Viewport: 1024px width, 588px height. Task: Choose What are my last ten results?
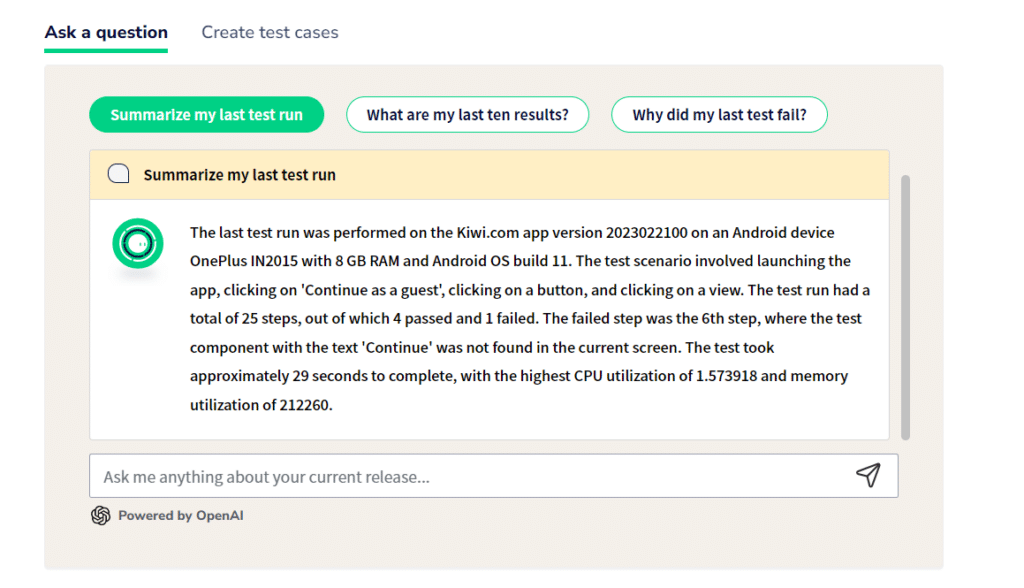click(x=468, y=114)
